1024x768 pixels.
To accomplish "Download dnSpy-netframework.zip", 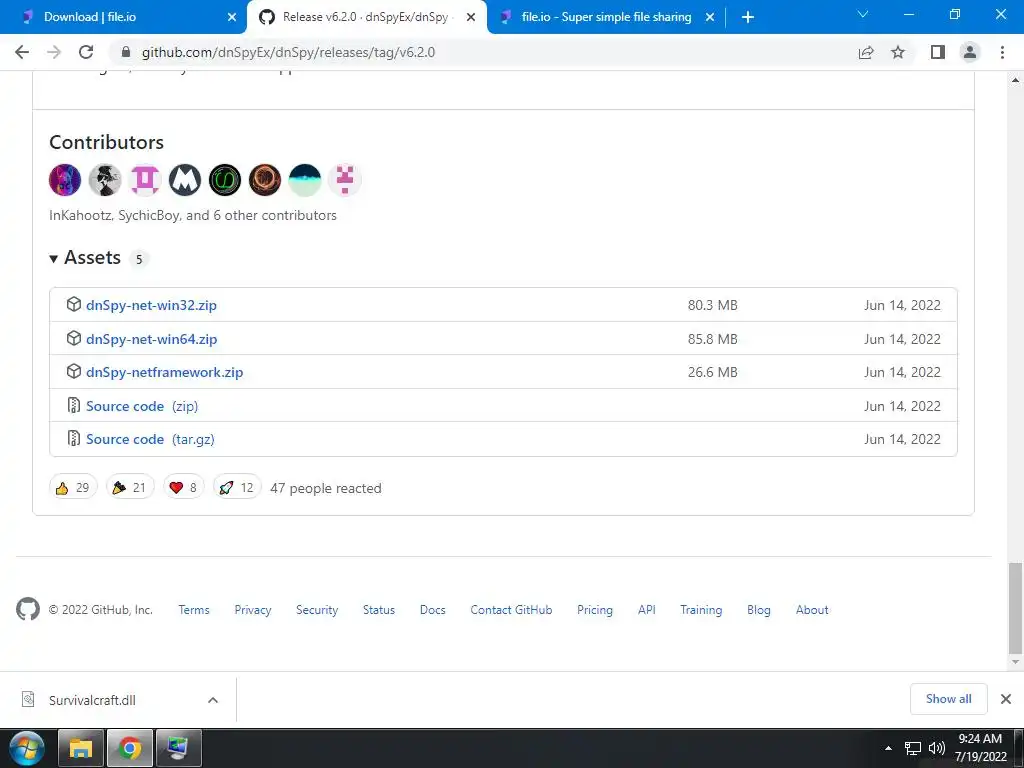I will pyautogui.click(x=164, y=372).
